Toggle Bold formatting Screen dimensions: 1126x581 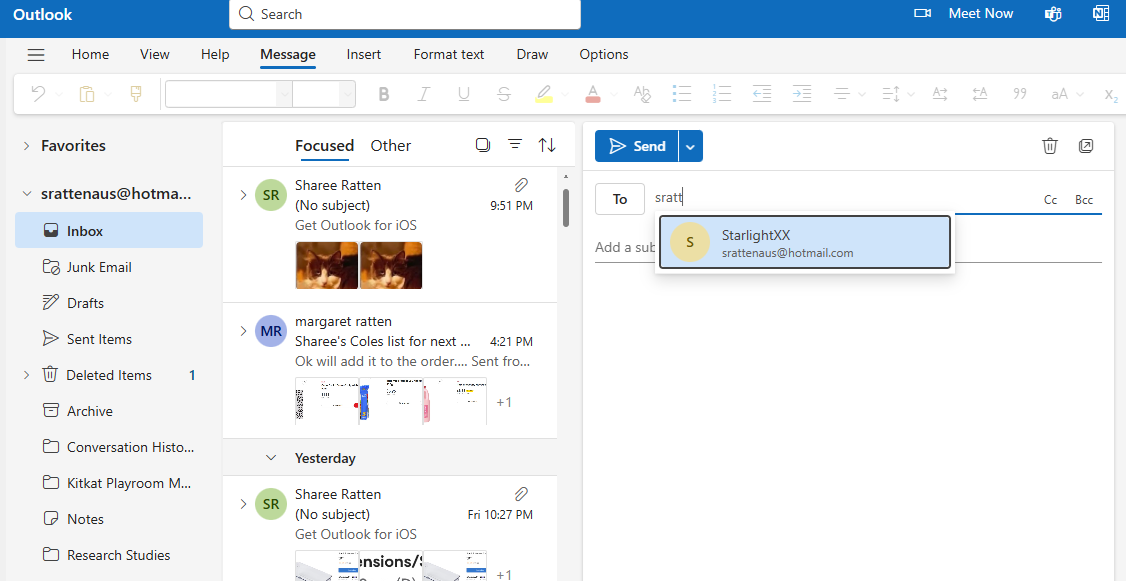click(383, 94)
